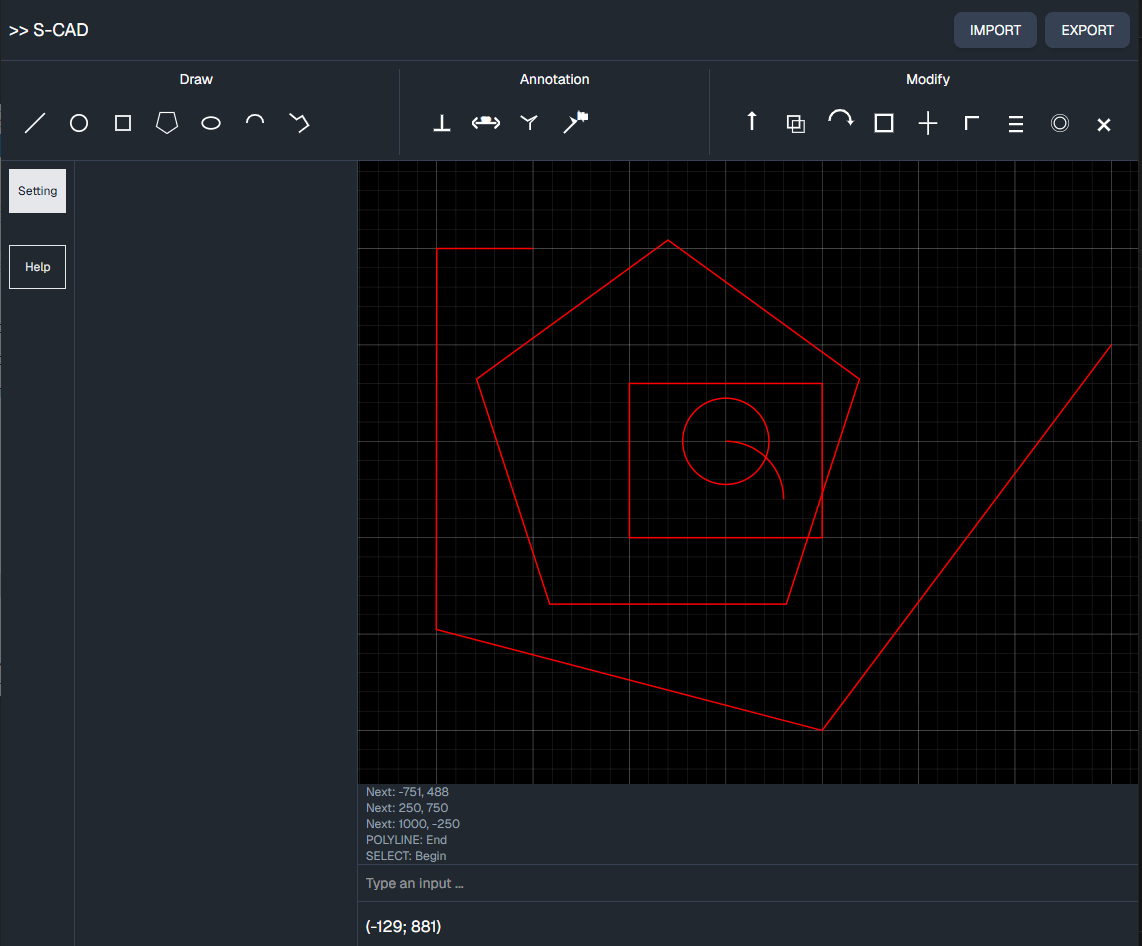Open the IMPORT dialog

coord(995,30)
